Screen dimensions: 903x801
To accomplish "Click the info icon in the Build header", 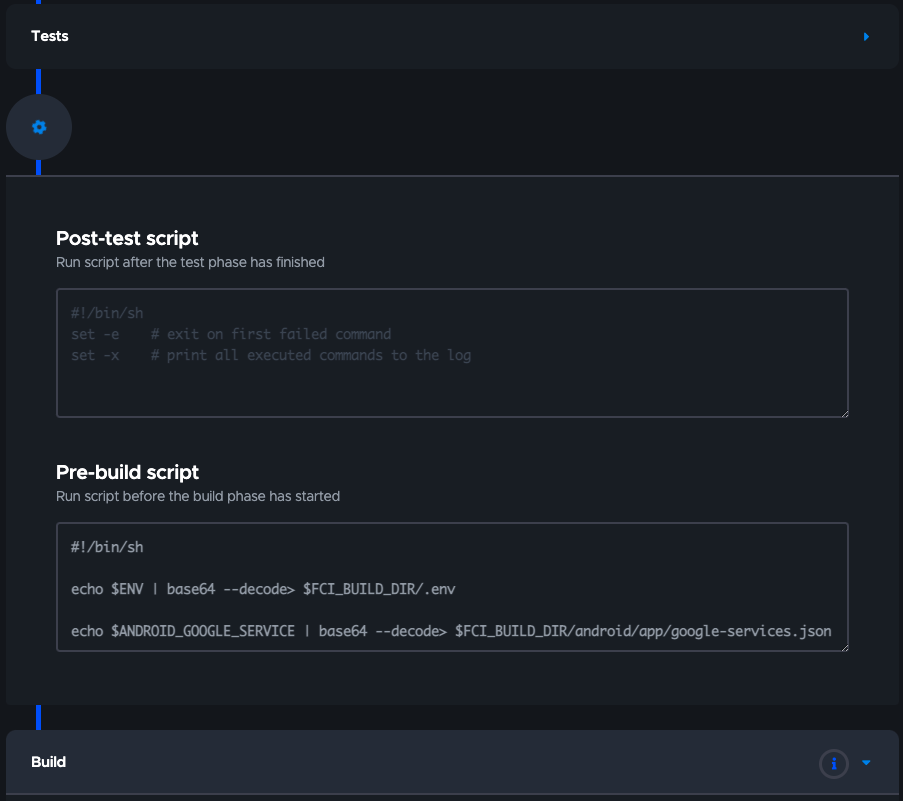I will point(833,763).
